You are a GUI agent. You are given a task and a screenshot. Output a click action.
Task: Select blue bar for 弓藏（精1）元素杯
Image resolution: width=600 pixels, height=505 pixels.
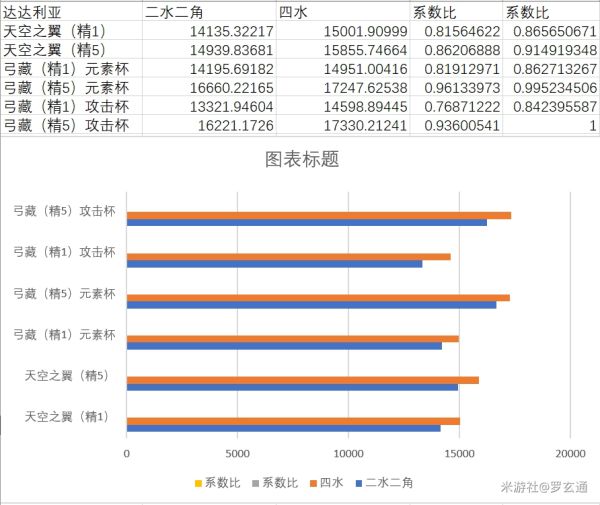click(284, 346)
